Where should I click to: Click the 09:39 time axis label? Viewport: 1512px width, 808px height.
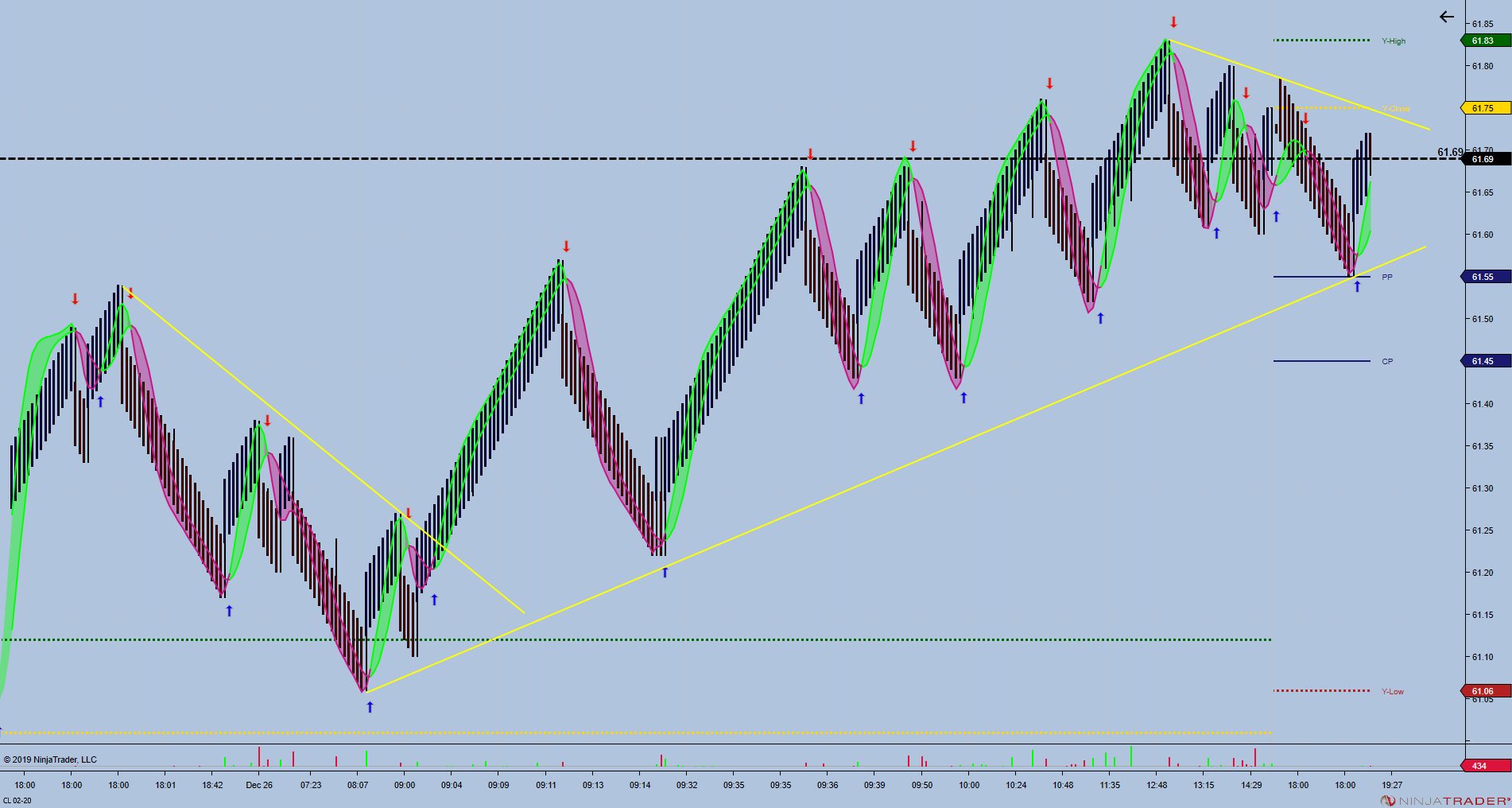point(874,785)
